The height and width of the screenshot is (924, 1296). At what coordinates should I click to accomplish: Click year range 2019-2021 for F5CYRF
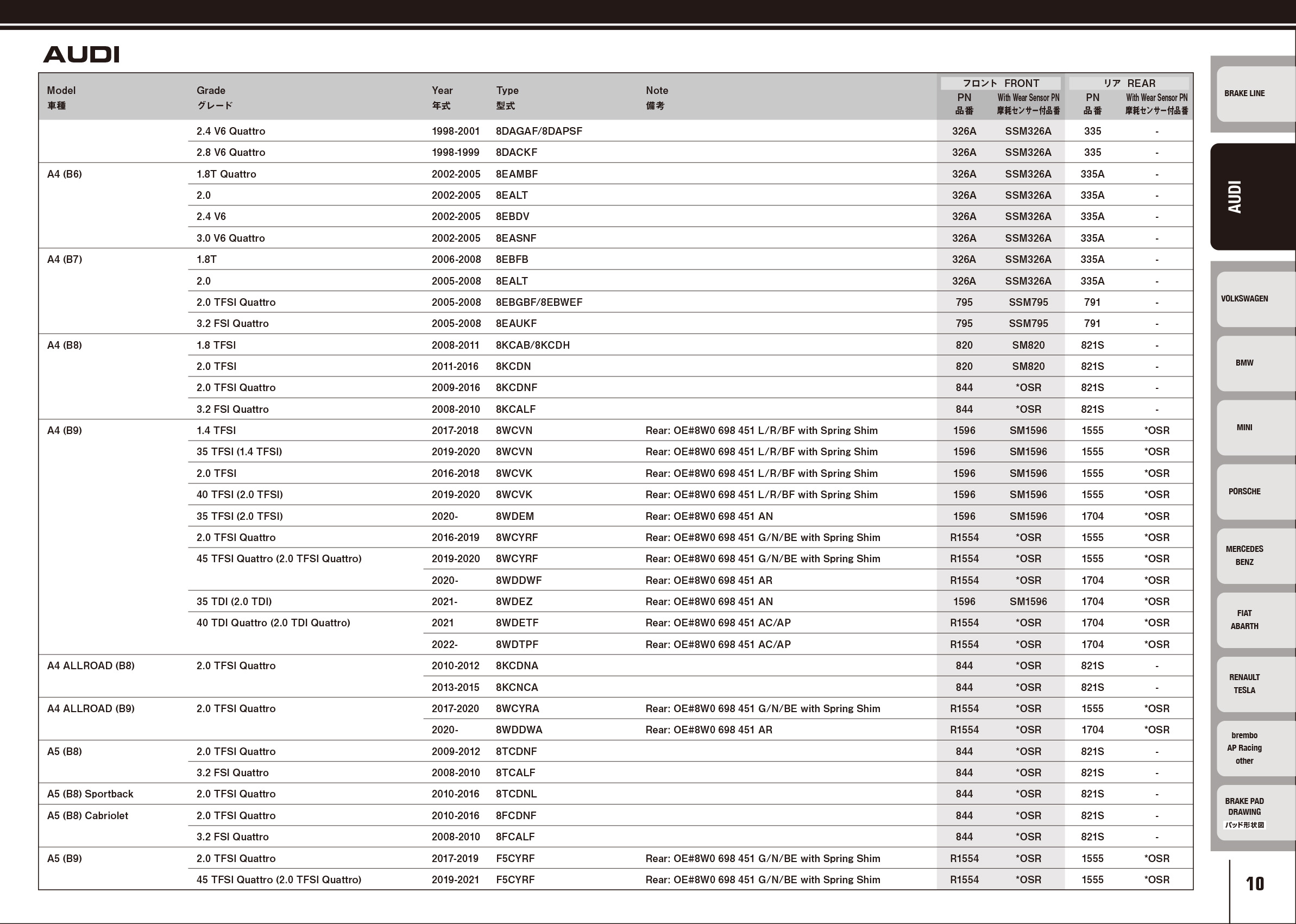coord(455,879)
